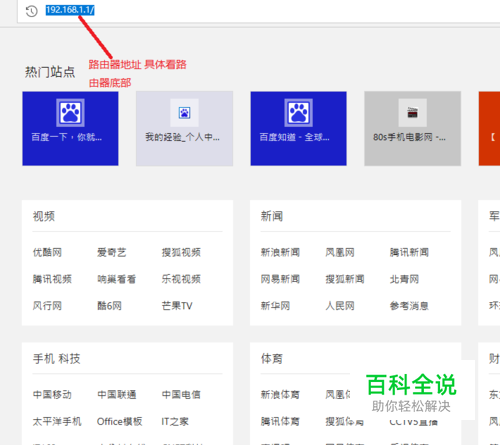500x445 pixels.
Task: Click the 热门站点 heading
Action: pos(50,72)
